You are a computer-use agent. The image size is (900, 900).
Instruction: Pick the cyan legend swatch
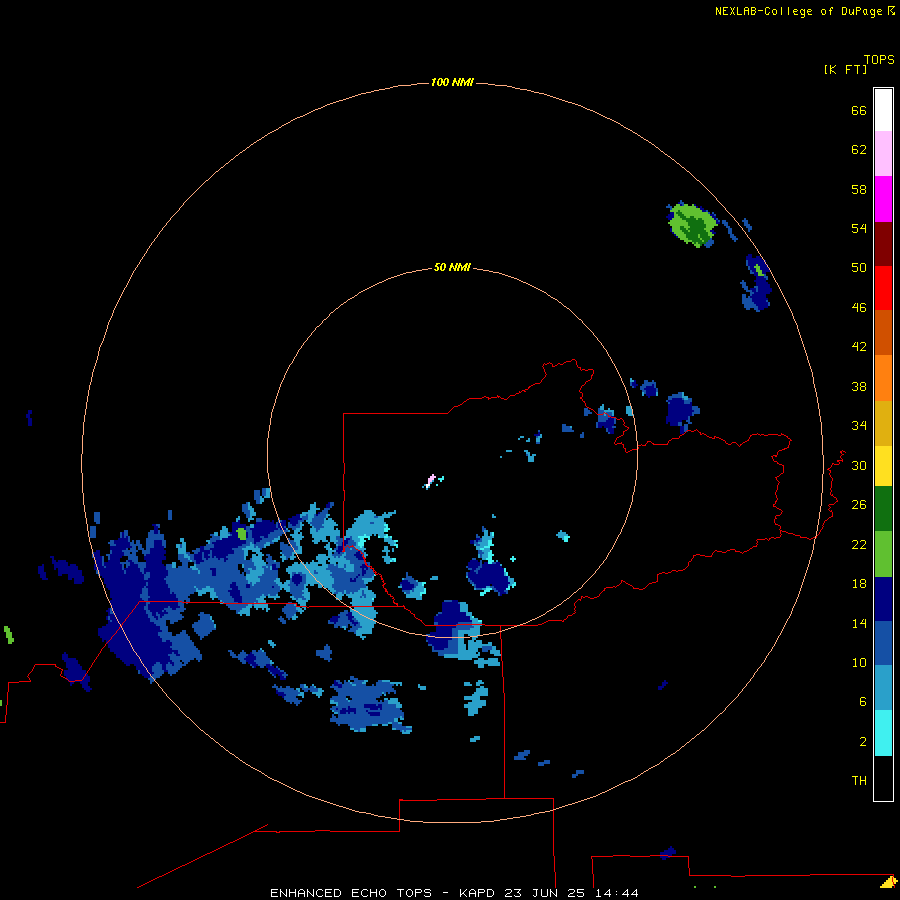883,733
